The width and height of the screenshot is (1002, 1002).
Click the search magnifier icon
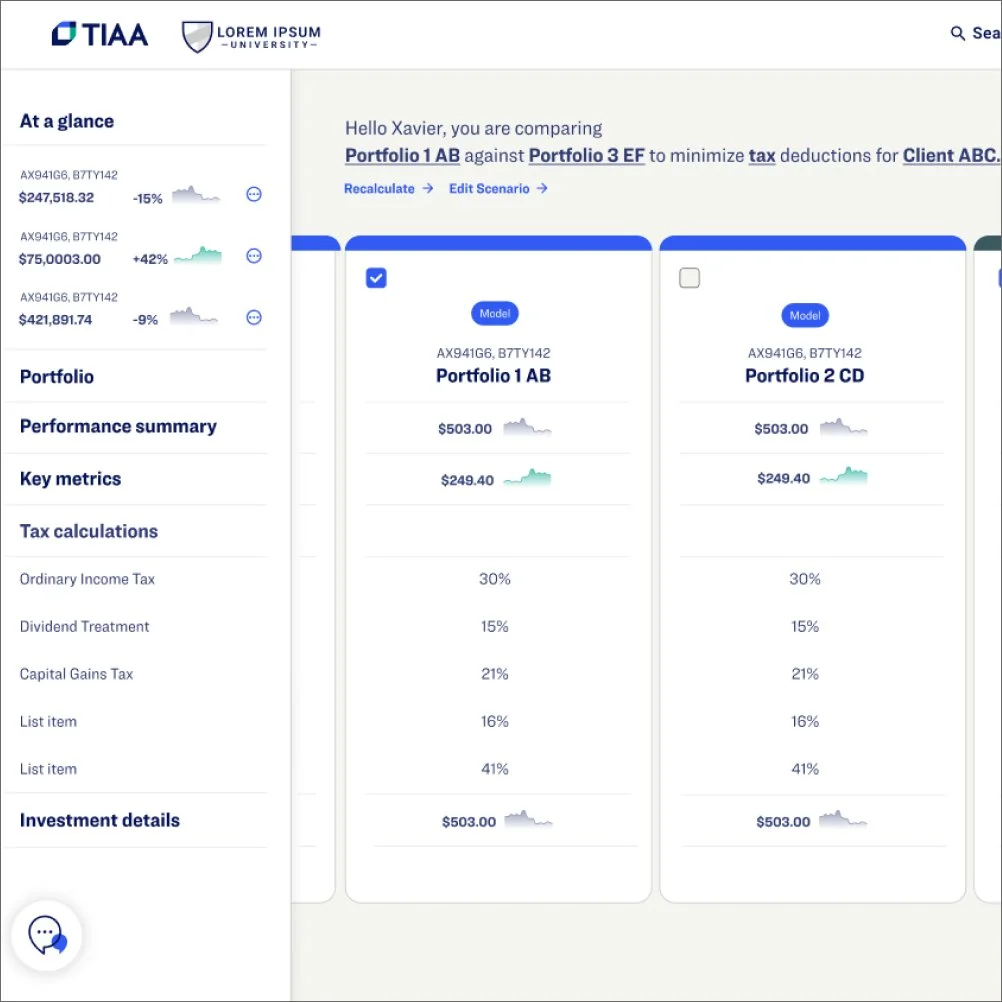[957, 33]
